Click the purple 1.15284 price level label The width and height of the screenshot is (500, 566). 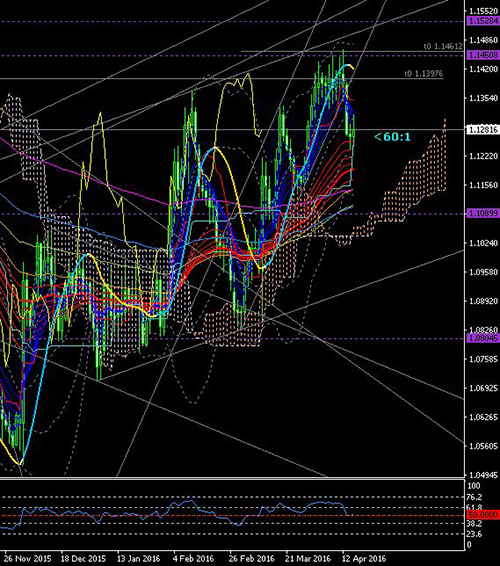483,21
